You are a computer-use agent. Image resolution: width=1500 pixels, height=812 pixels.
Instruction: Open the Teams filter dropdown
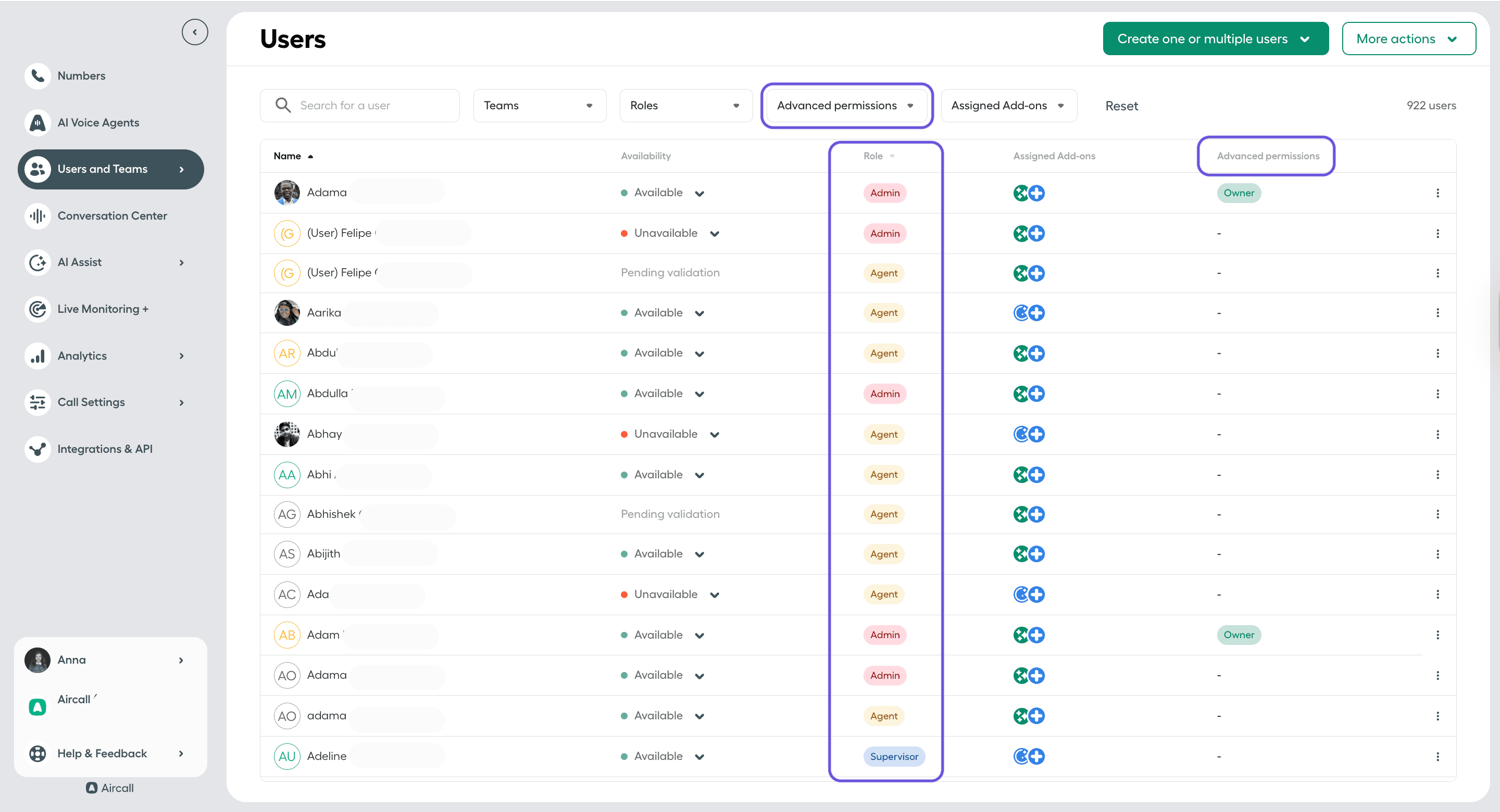539,105
